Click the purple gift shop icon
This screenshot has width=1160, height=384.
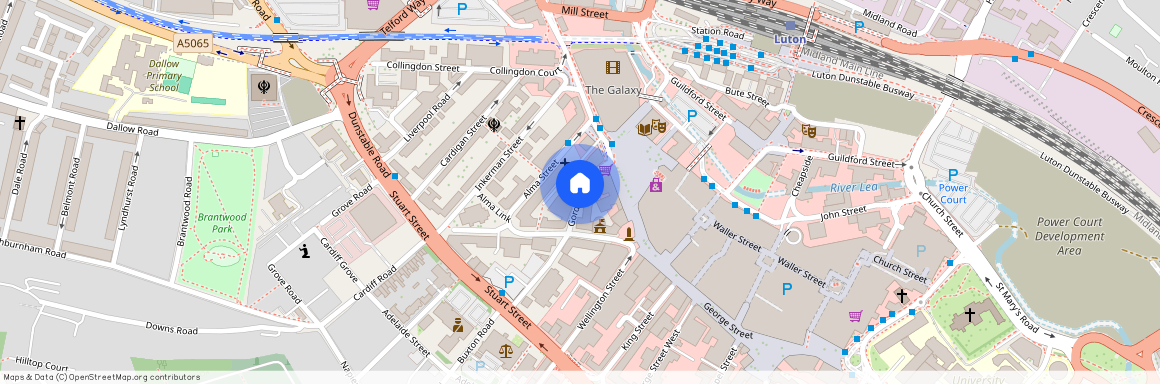[656, 184]
